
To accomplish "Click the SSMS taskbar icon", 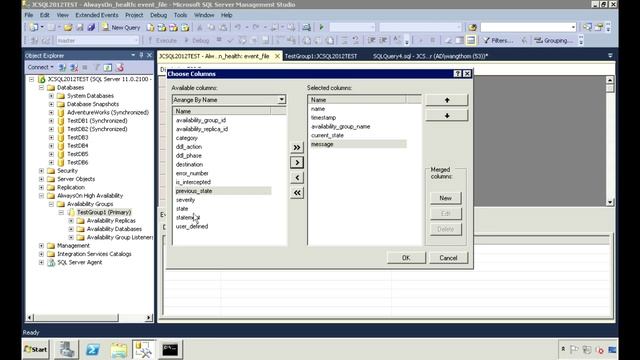I will (144, 350).
